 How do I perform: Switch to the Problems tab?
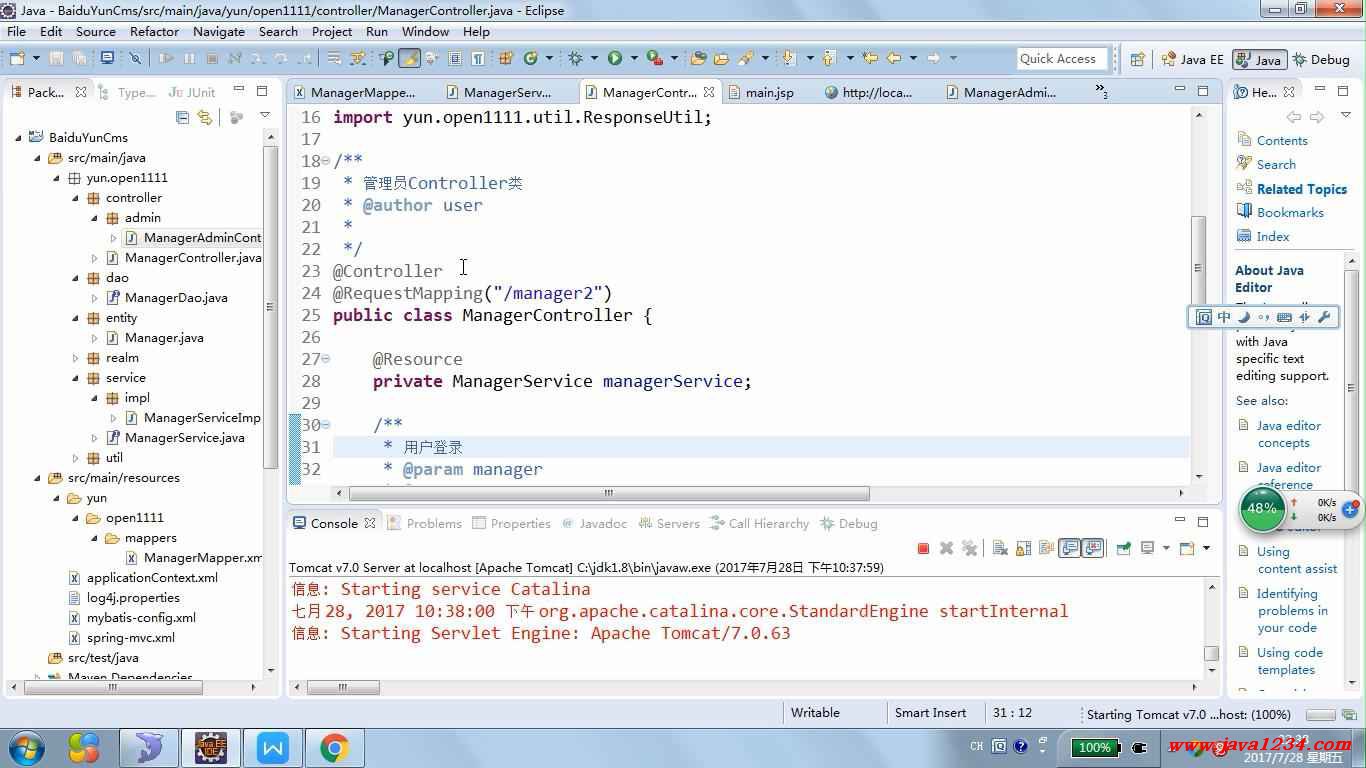coord(425,523)
